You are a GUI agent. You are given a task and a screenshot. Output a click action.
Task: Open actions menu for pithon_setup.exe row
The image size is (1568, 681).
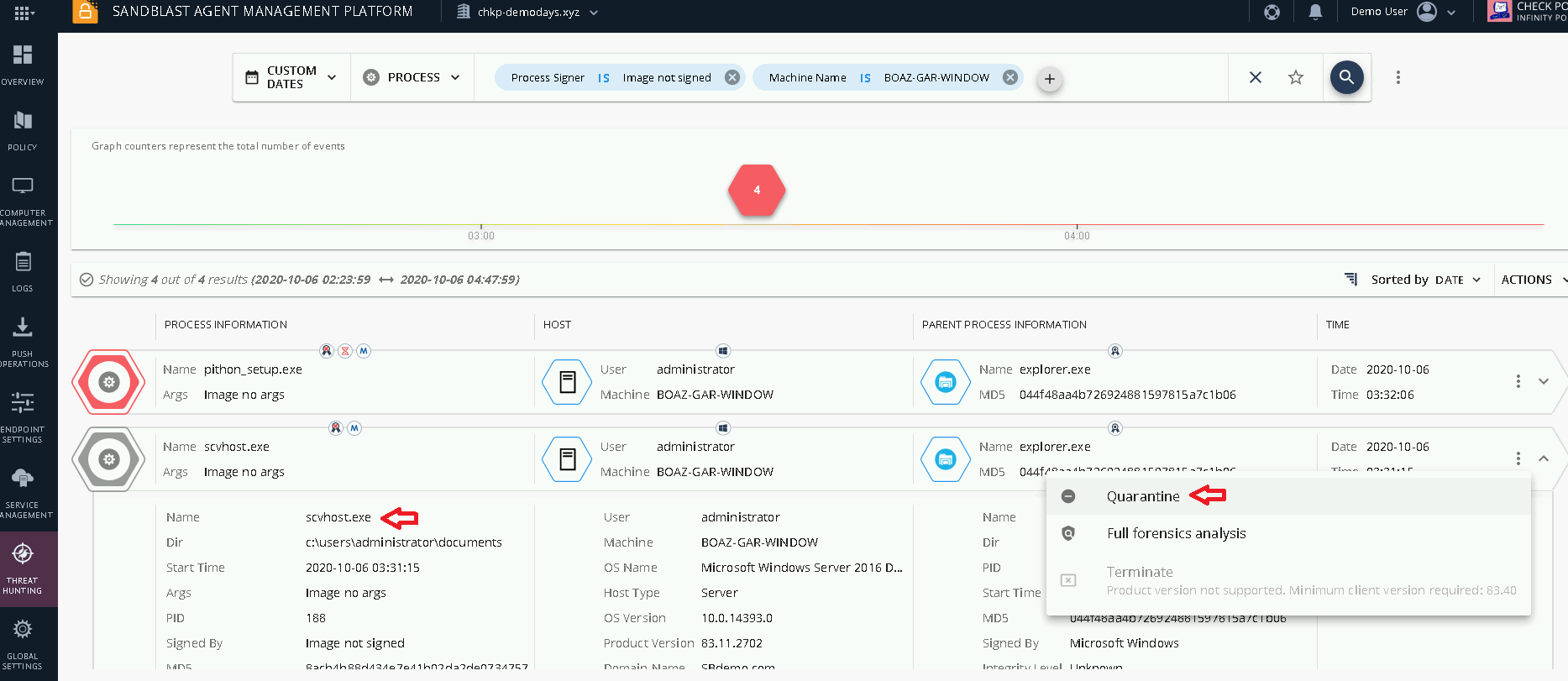pos(1518,381)
